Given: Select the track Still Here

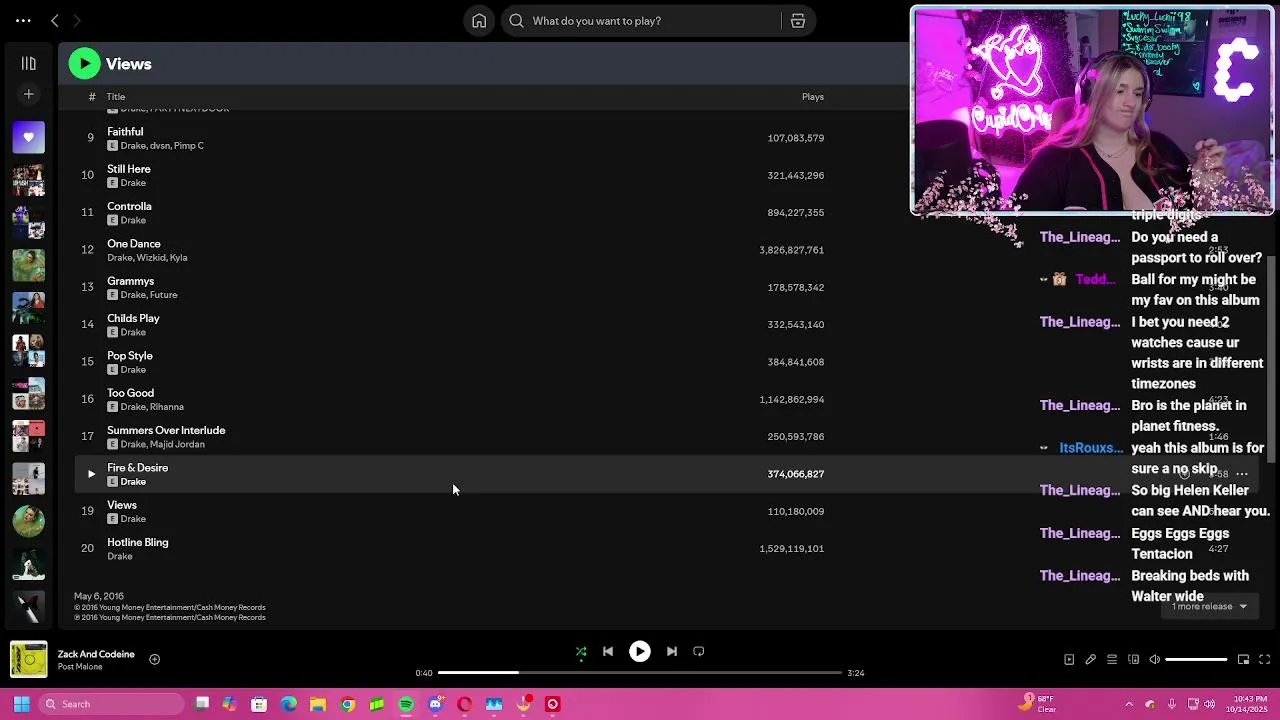Looking at the screenshot, I should tap(129, 169).
